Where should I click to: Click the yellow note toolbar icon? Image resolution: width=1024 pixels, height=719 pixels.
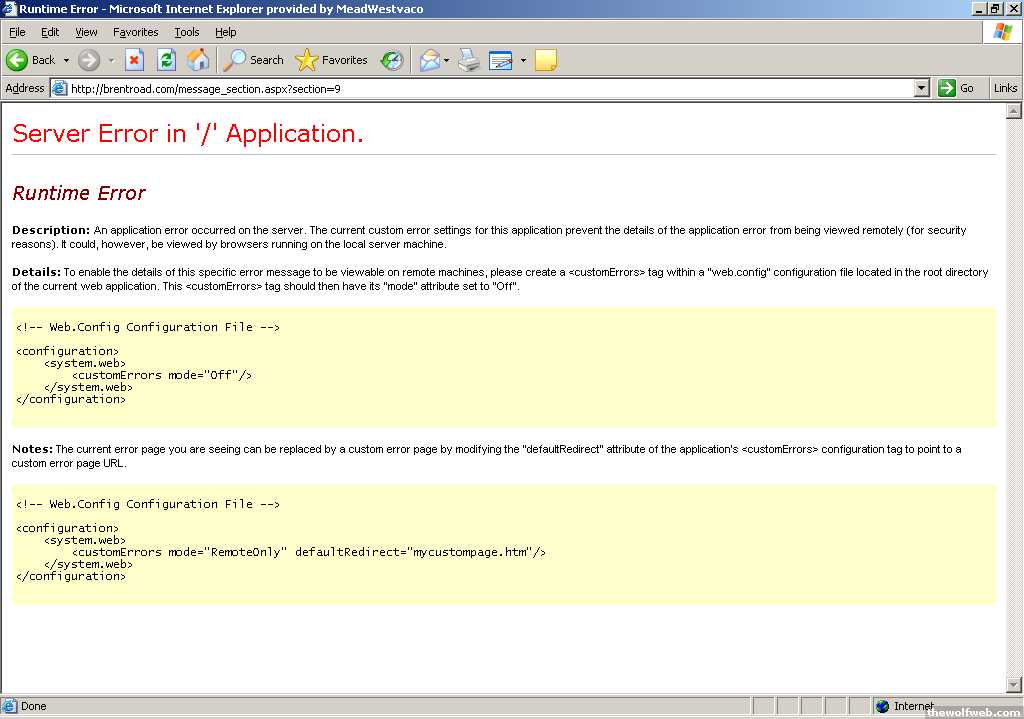point(545,60)
